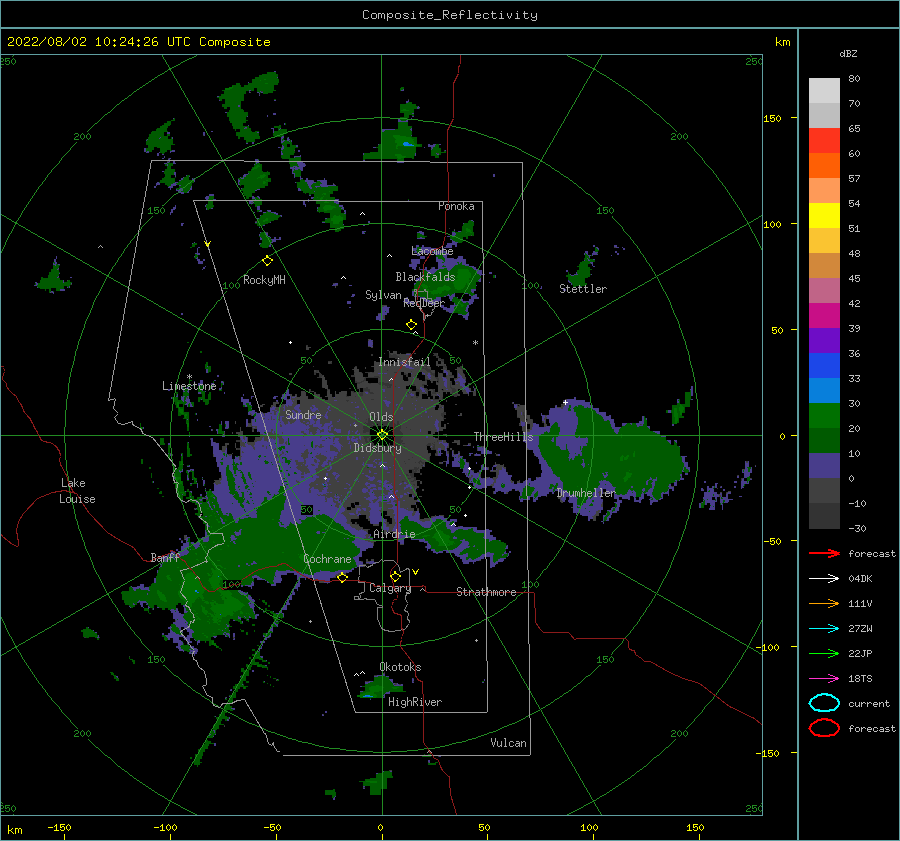Pick the slate-purple 10–0 dBZ swatch

824,466
